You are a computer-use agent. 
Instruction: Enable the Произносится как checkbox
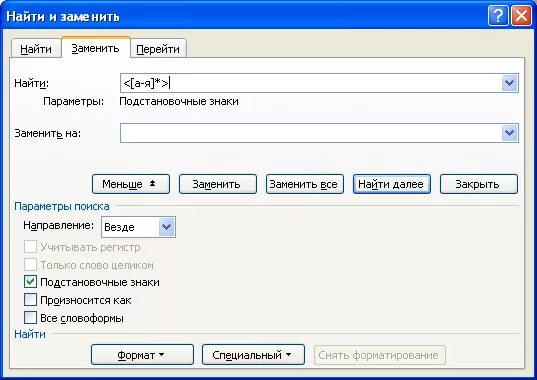pyautogui.click(x=30, y=300)
